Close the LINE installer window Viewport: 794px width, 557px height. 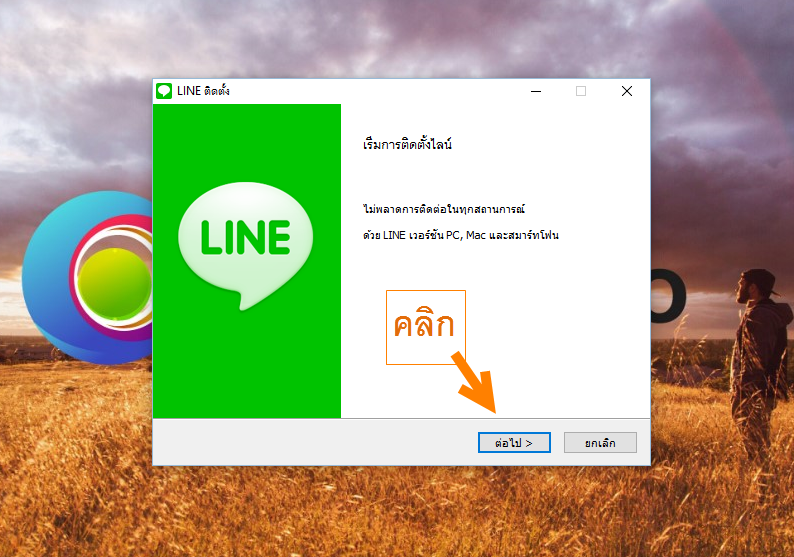[627, 91]
